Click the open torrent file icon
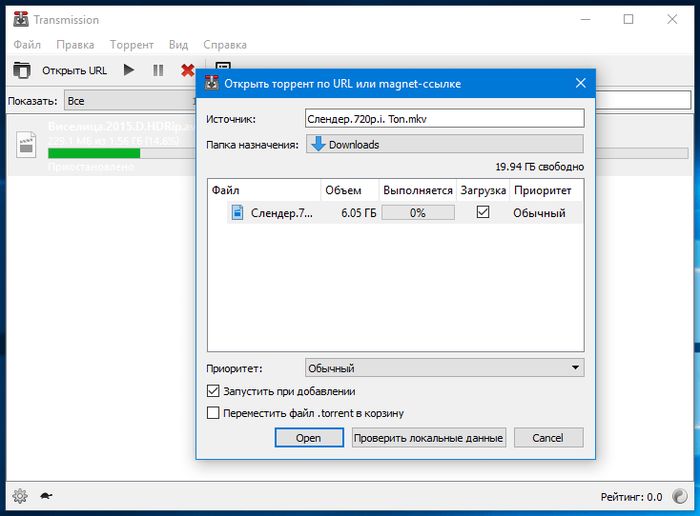The width and height of the screenshot is (700, 516). pos(21,70)
